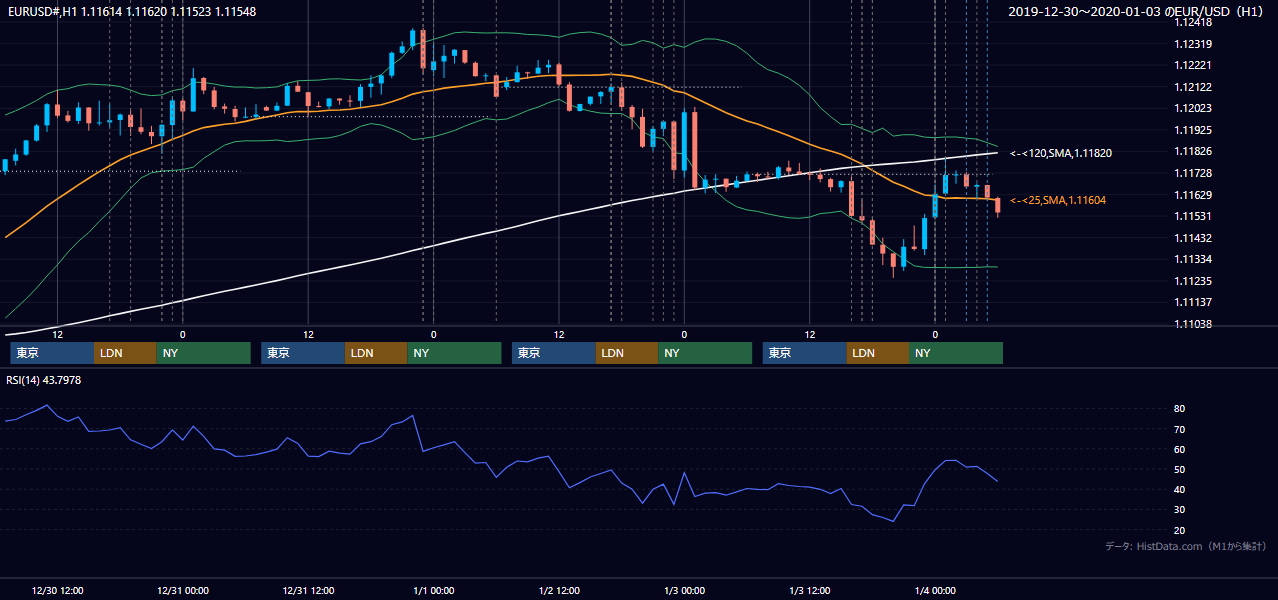Click price axis value 1.11826
The image size is (1278, 600).
(x=1193, y=151)
